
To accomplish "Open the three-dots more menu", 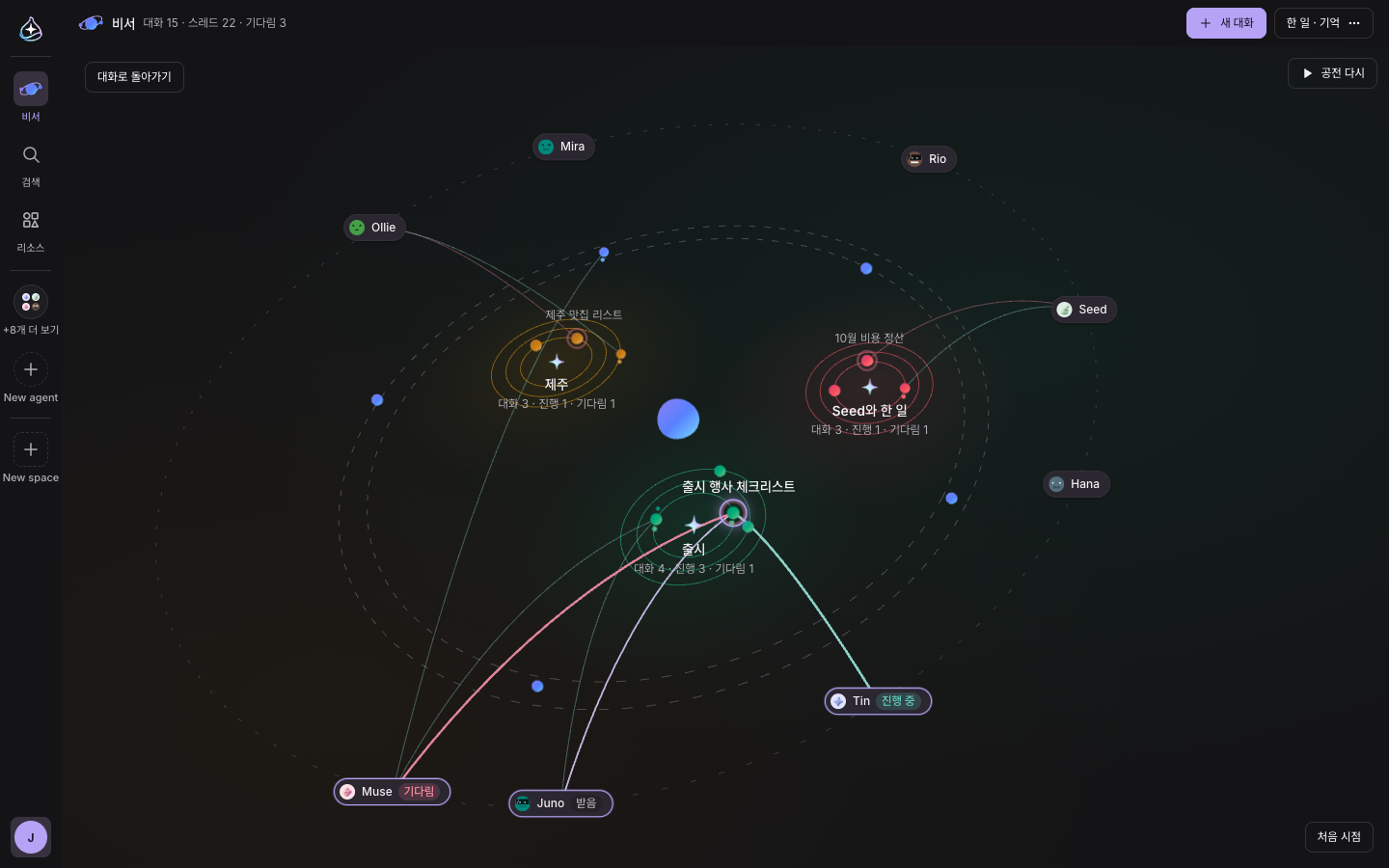I will 1354,23.
